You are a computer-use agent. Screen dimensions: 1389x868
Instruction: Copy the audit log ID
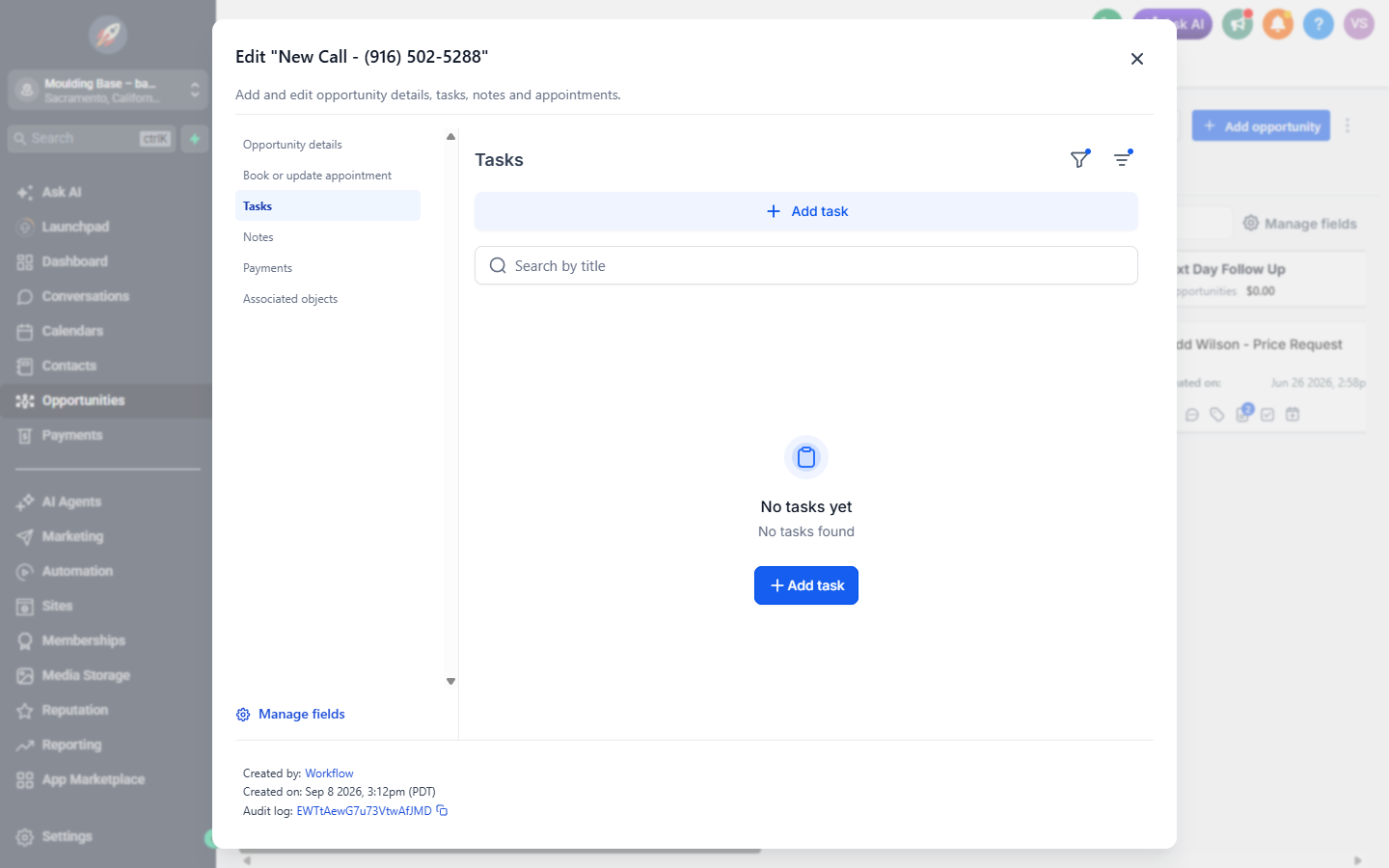(x=442, y=810)
